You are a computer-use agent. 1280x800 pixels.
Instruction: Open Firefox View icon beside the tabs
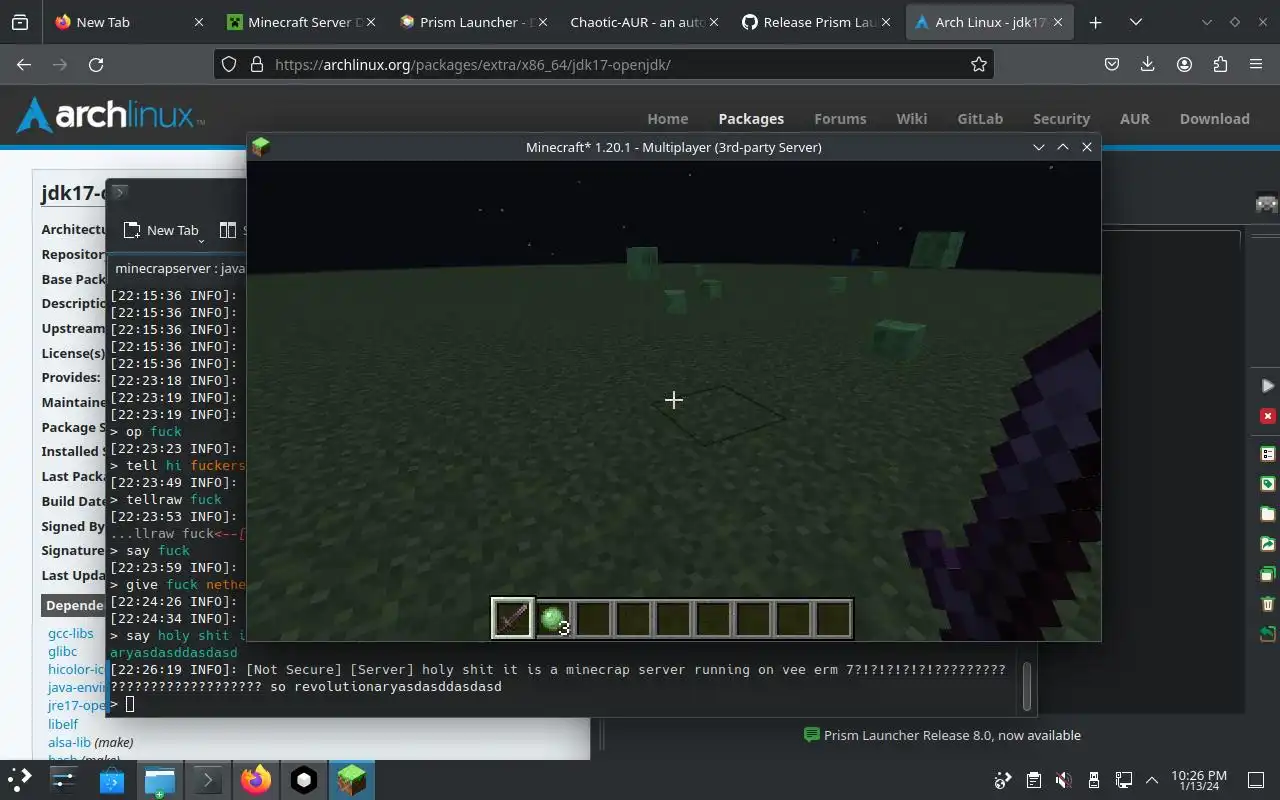click(20, 22)
